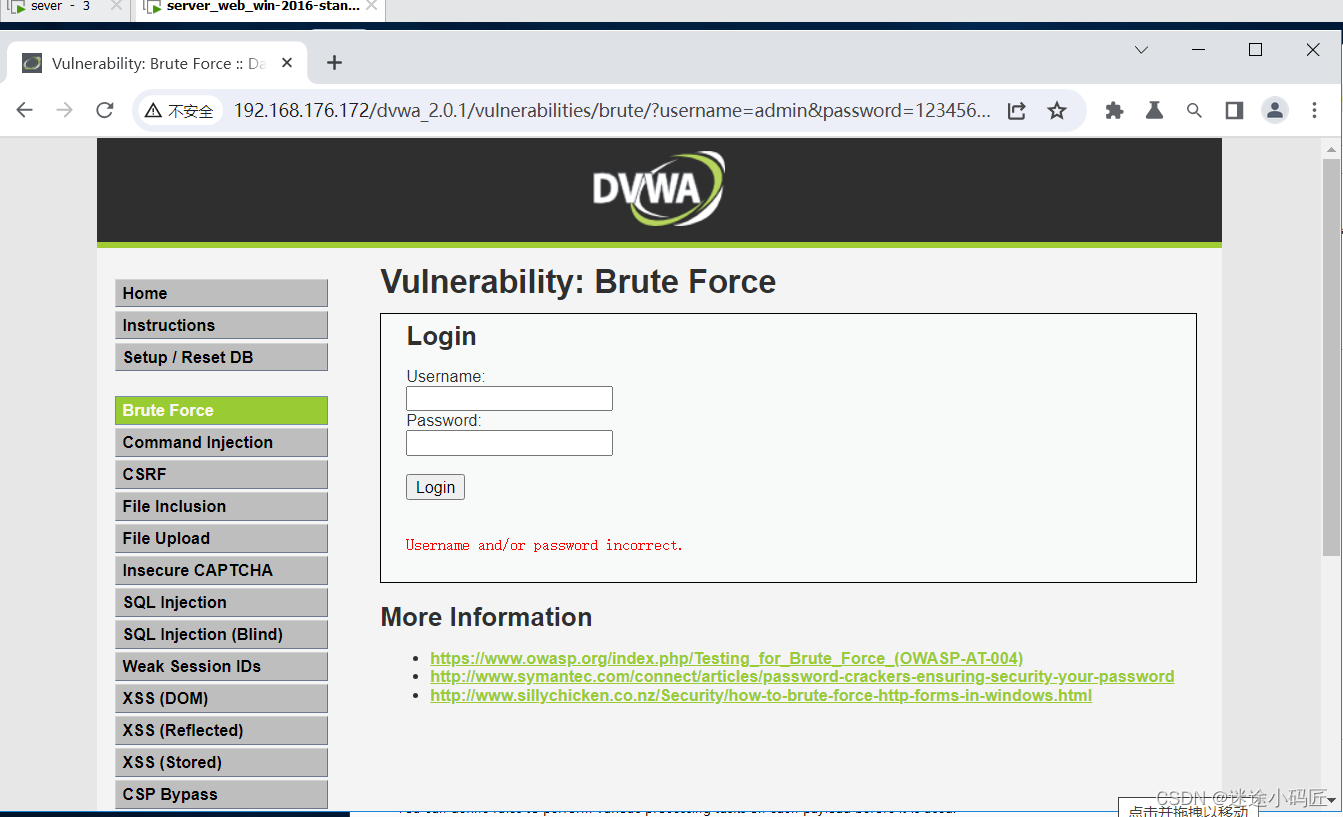Screen dimensions: 1343x817
Task: Switch to the sever - 3 VM tab
Action: 62,8
